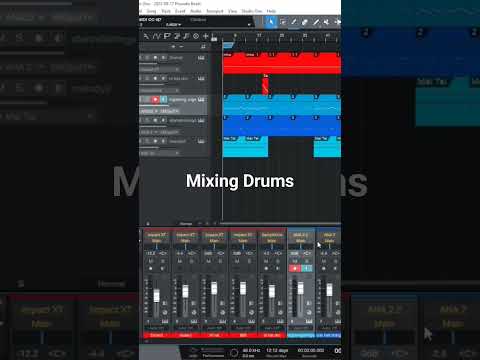Mute the second Impact XT mixer channel

180,261
